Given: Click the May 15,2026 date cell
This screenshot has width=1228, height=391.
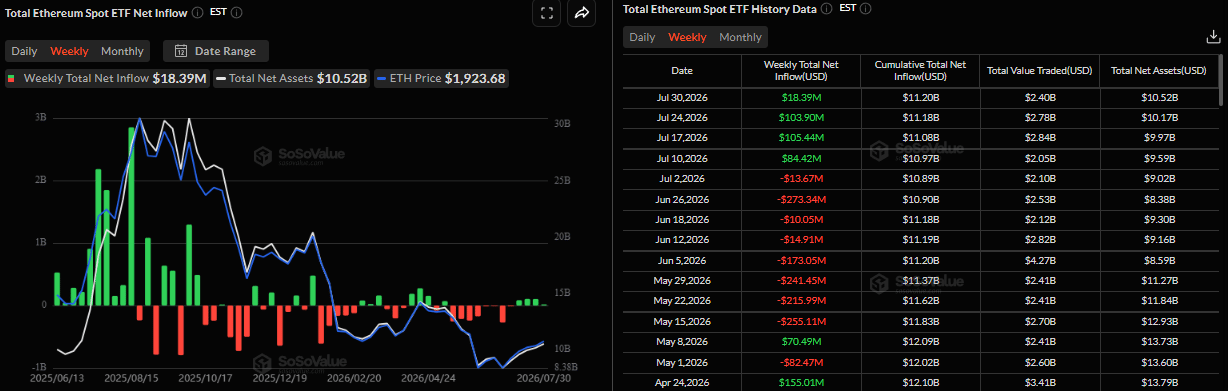Looking at the screenshot, I should pyautogui.click(x=681, y=321).
